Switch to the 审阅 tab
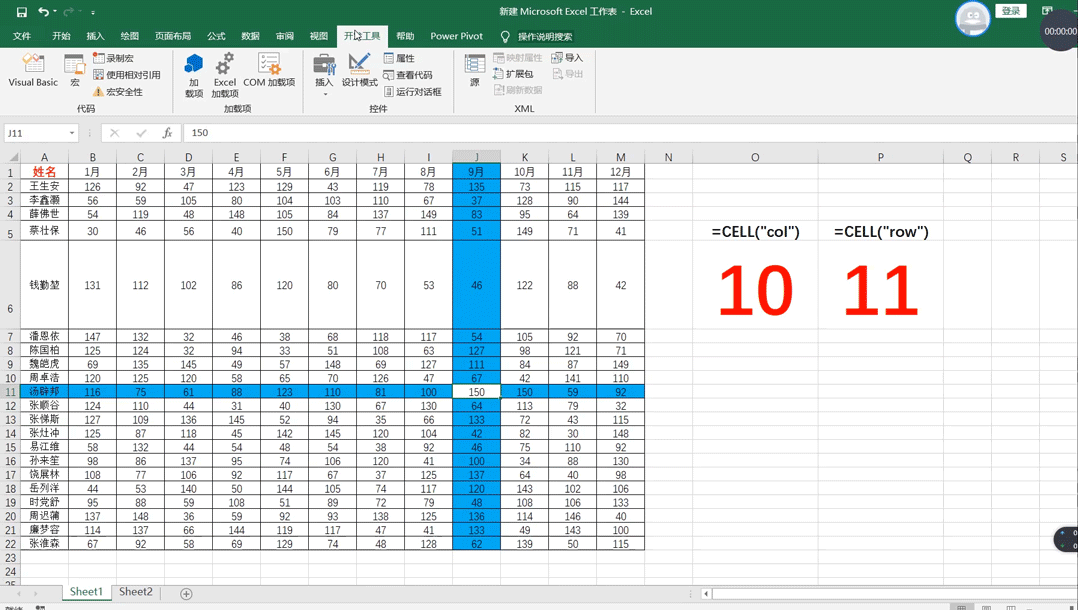The image size is (1078, 610). click(x=285, y=36)
